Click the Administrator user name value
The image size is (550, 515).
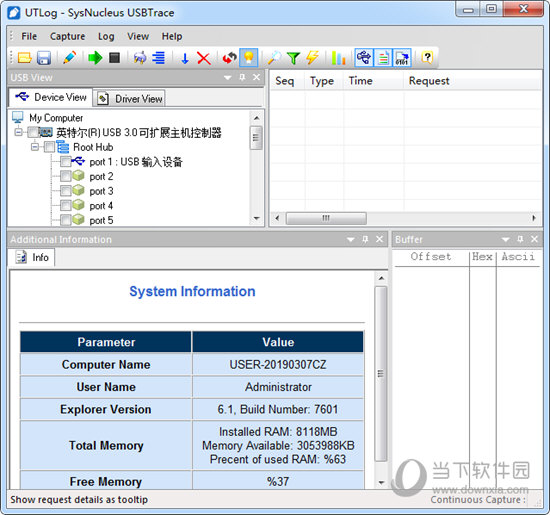point(278,387)
